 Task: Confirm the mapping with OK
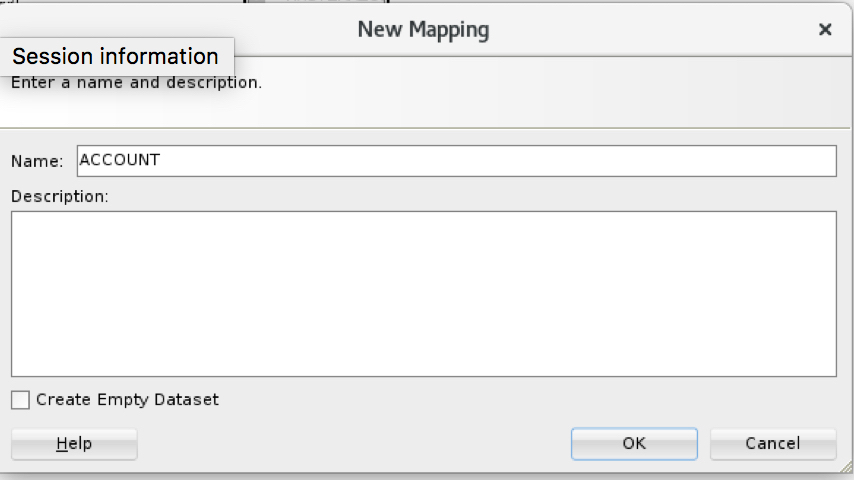(x=634, y=443)
